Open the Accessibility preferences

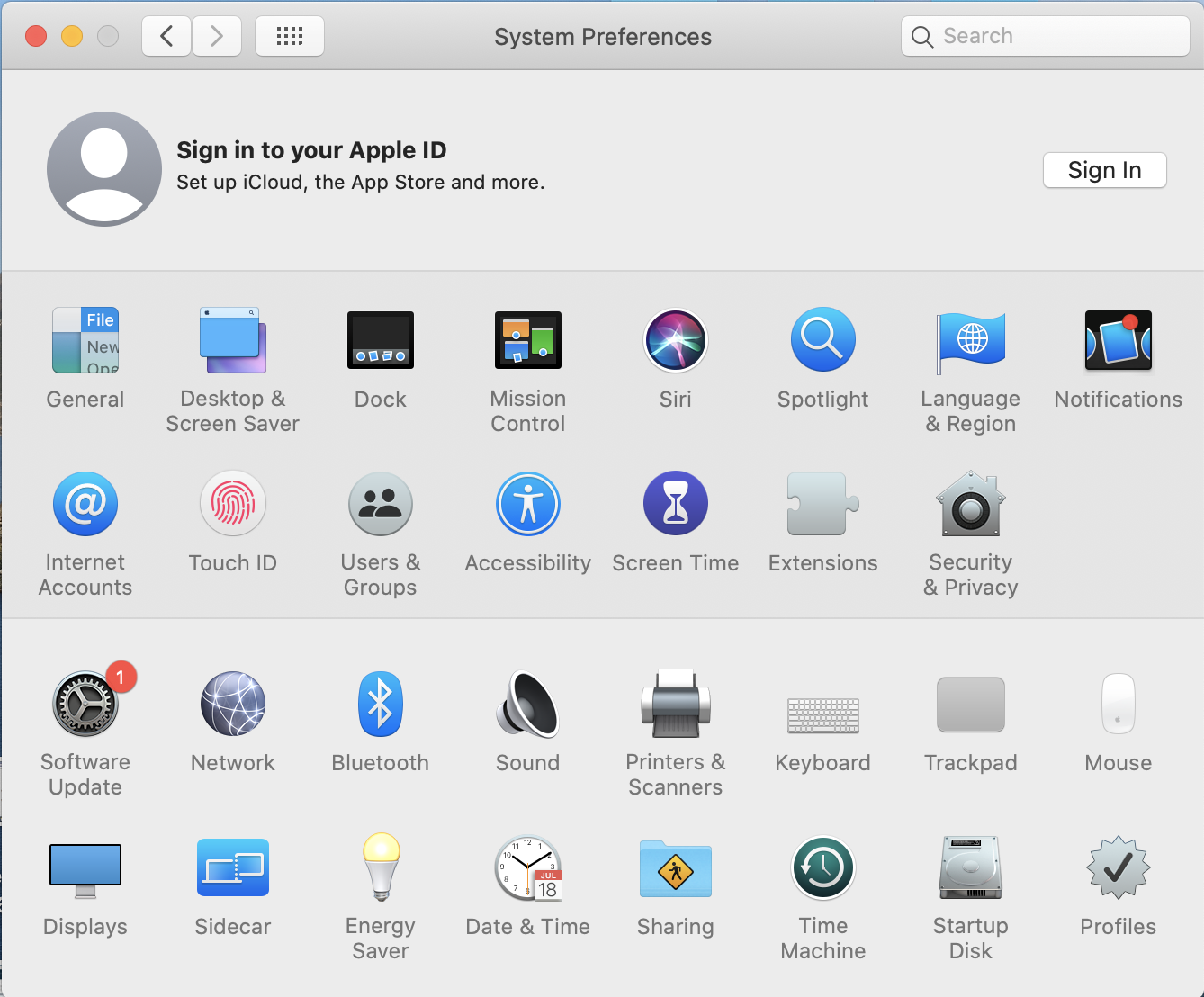527,505
